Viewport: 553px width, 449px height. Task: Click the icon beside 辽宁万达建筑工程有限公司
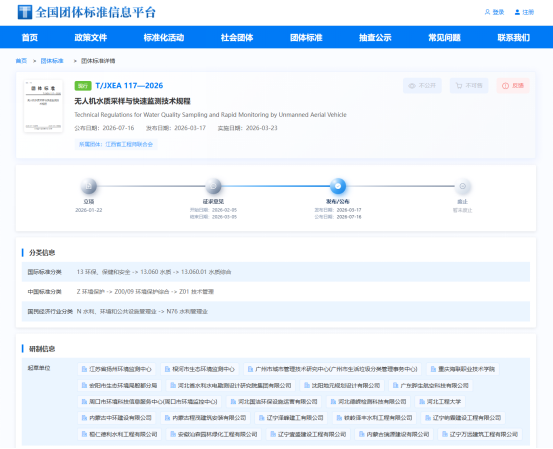pos(445,434)
